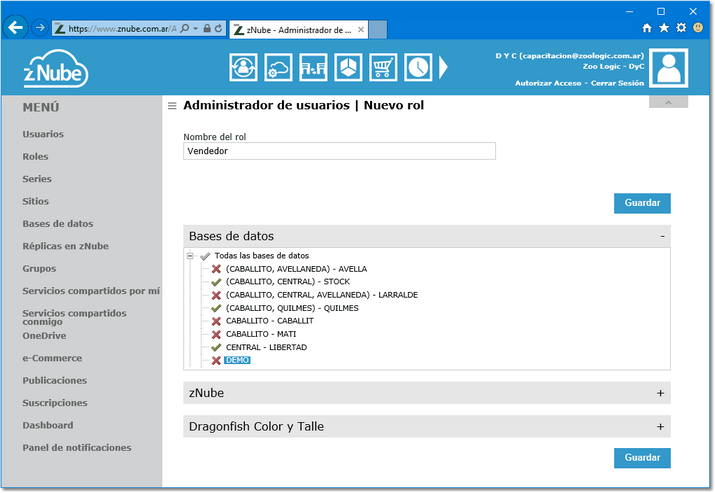Toggle the hamburger menu icon beside title
Screen dimensions: 715x493
pos(172,106)
